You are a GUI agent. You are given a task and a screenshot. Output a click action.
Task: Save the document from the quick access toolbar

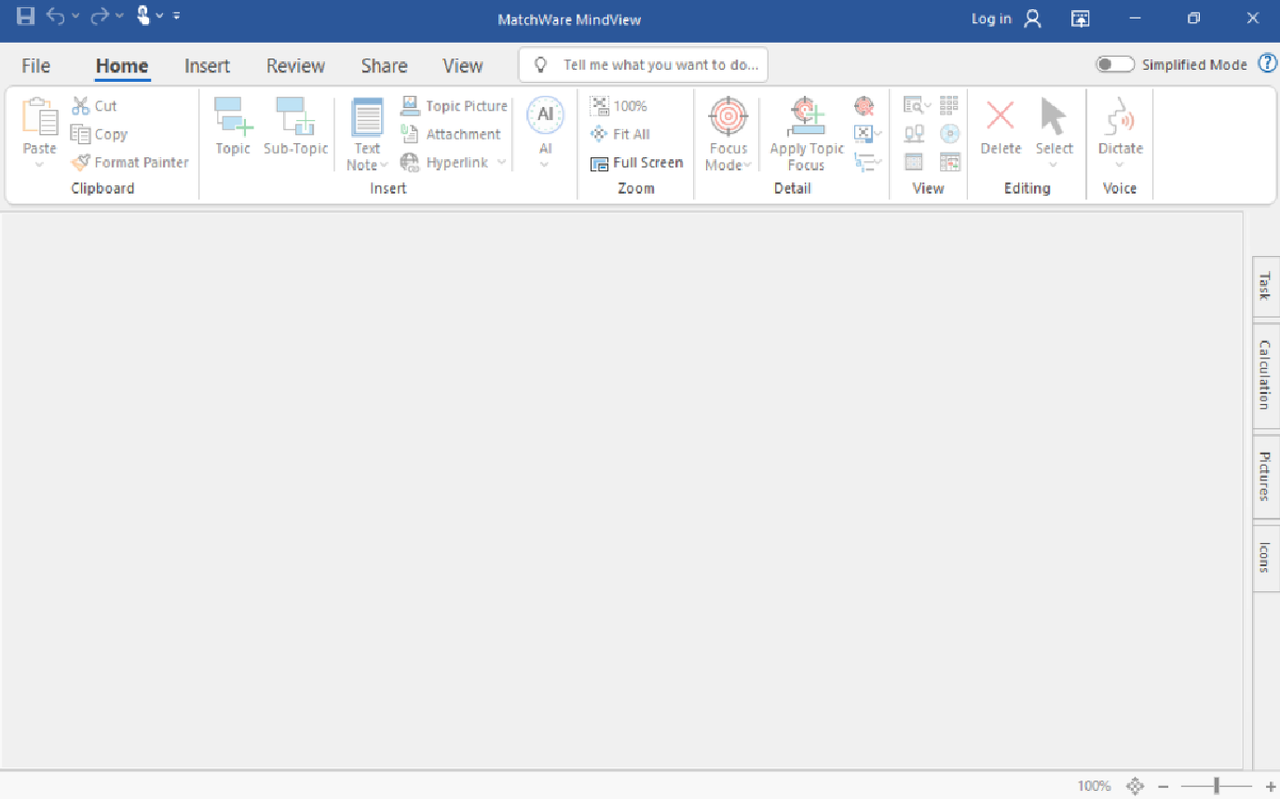tap(26, 16)
